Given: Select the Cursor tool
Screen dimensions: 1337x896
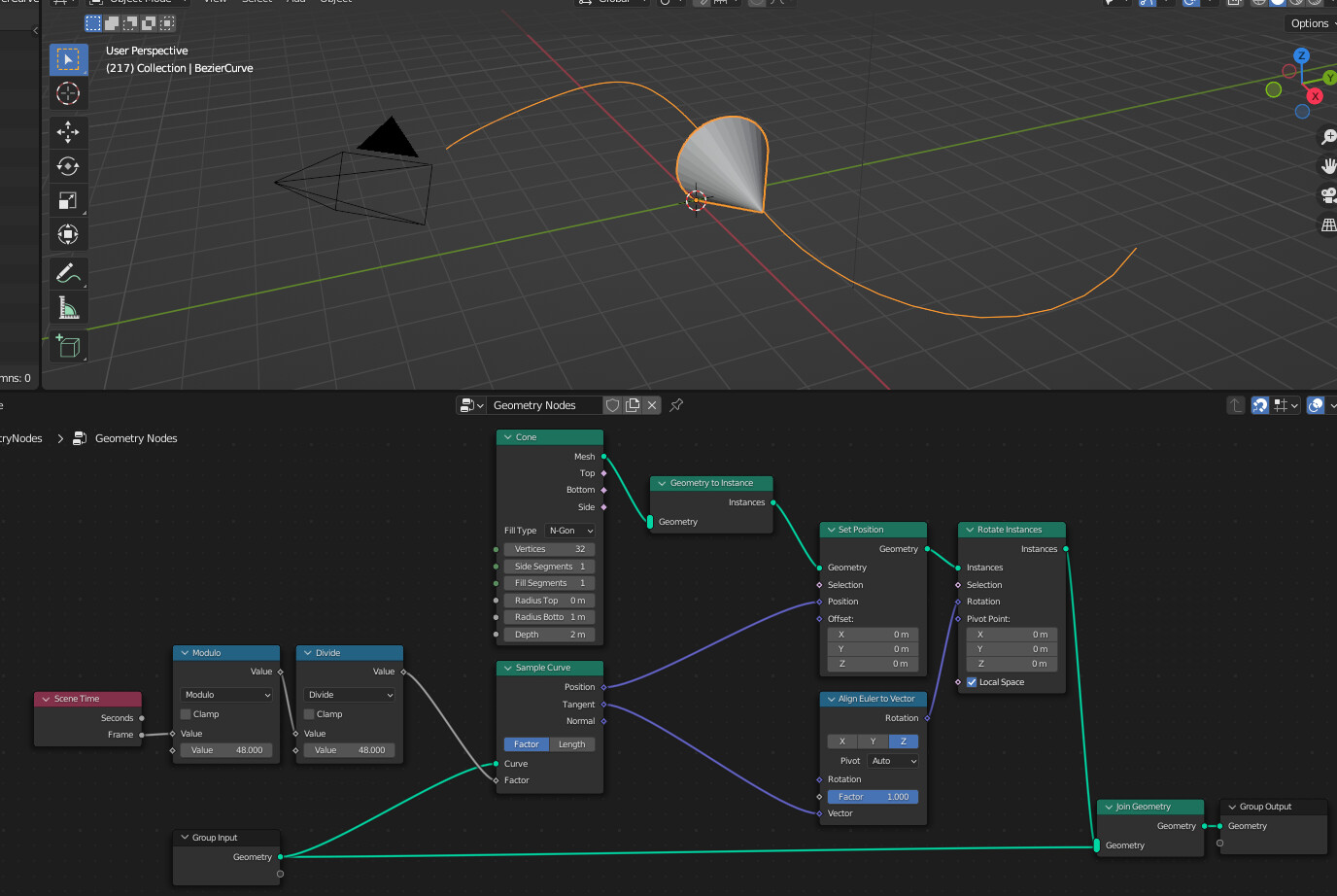Looking at the screenshot, I should click(69, 93).
